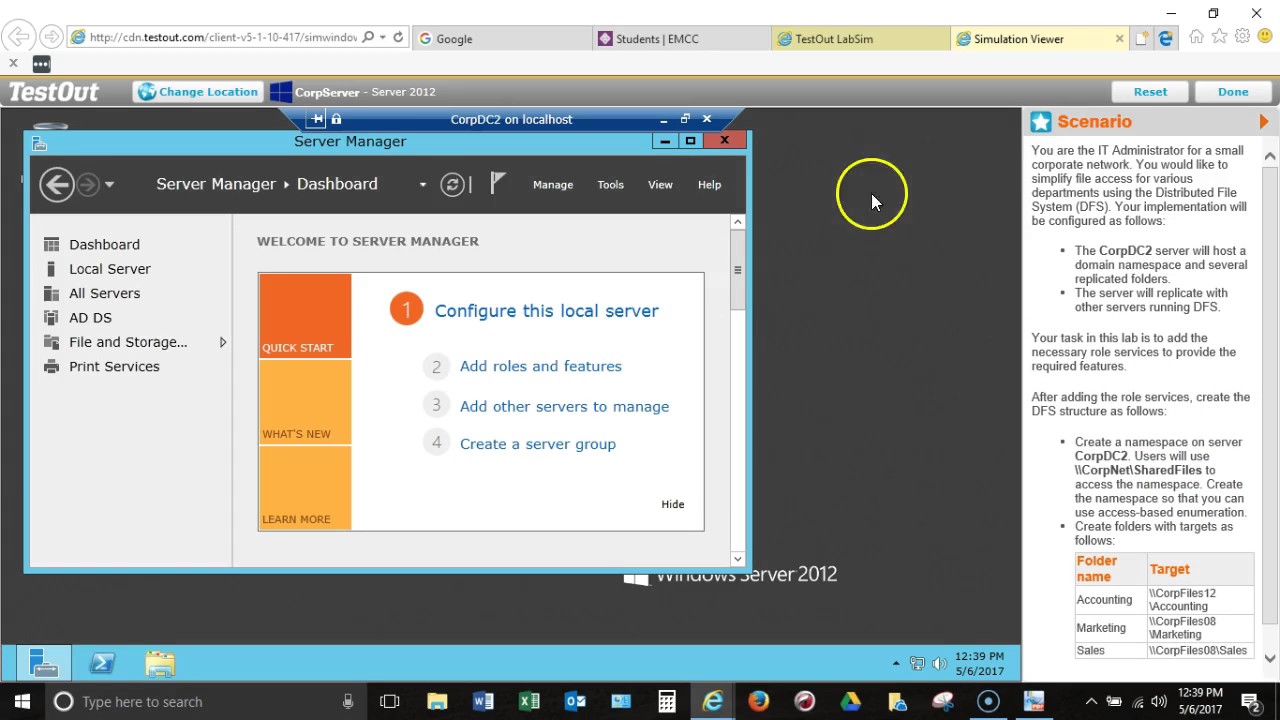Open browser settings gear

pos(1242,37)
